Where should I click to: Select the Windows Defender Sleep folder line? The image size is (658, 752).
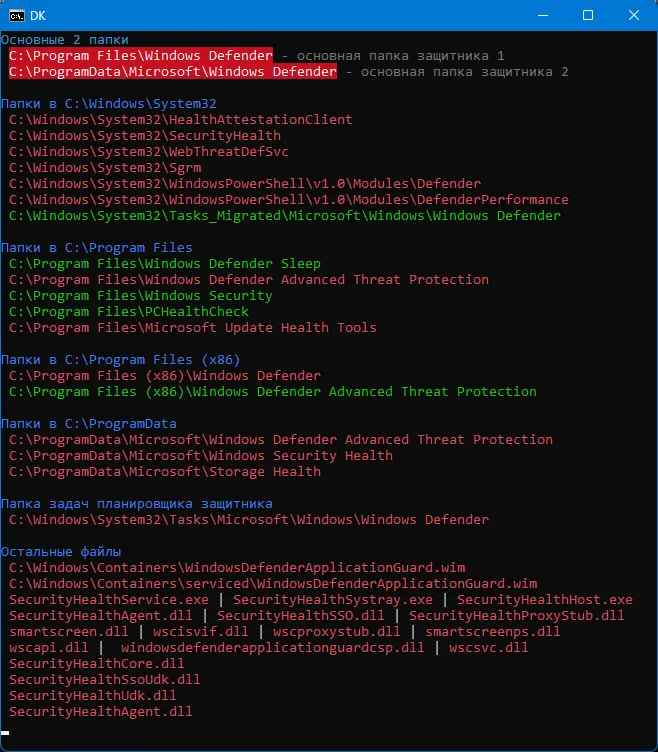click(164, 264)
